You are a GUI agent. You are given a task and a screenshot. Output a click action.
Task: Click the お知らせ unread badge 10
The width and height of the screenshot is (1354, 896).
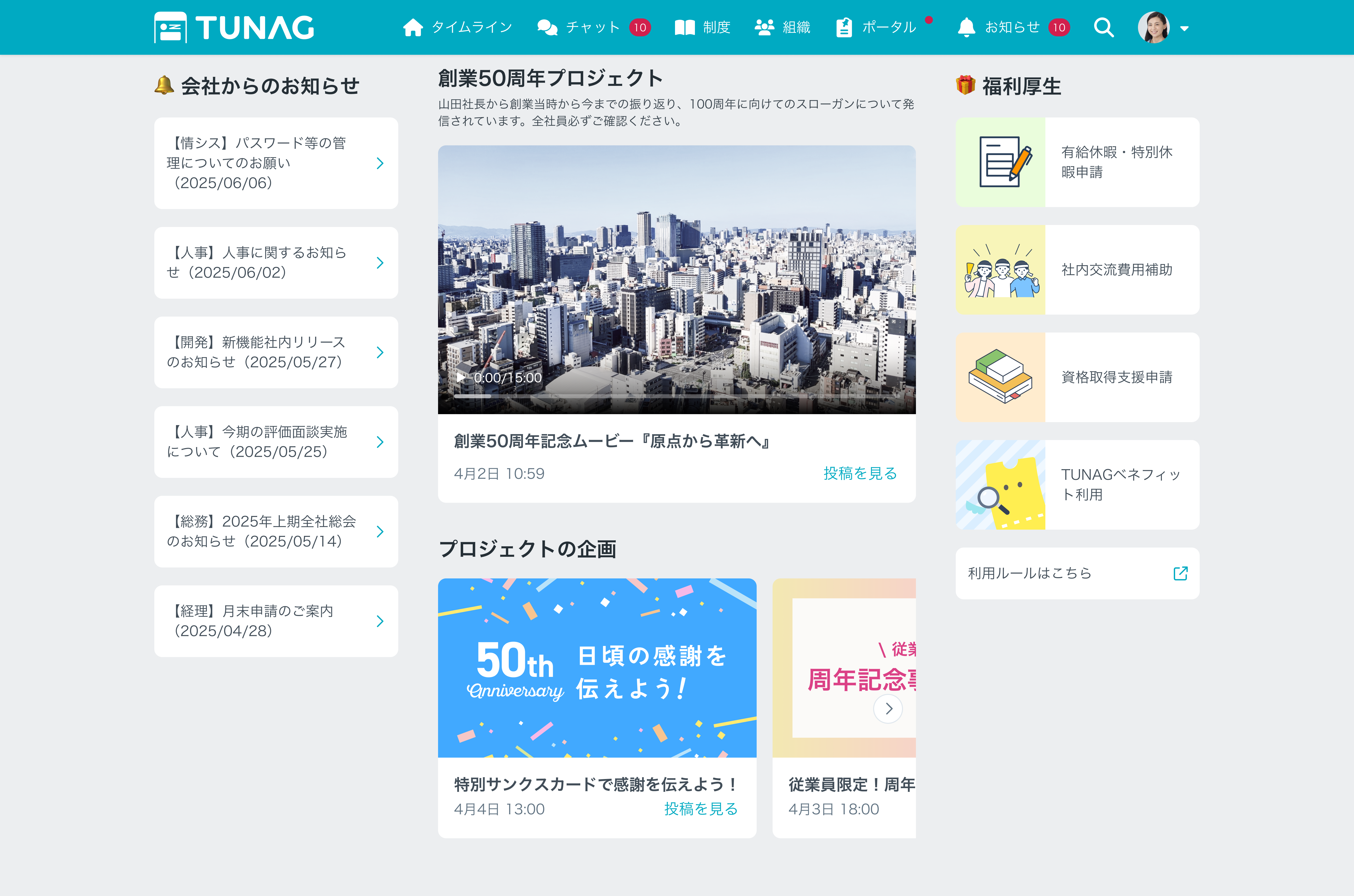1059,27
